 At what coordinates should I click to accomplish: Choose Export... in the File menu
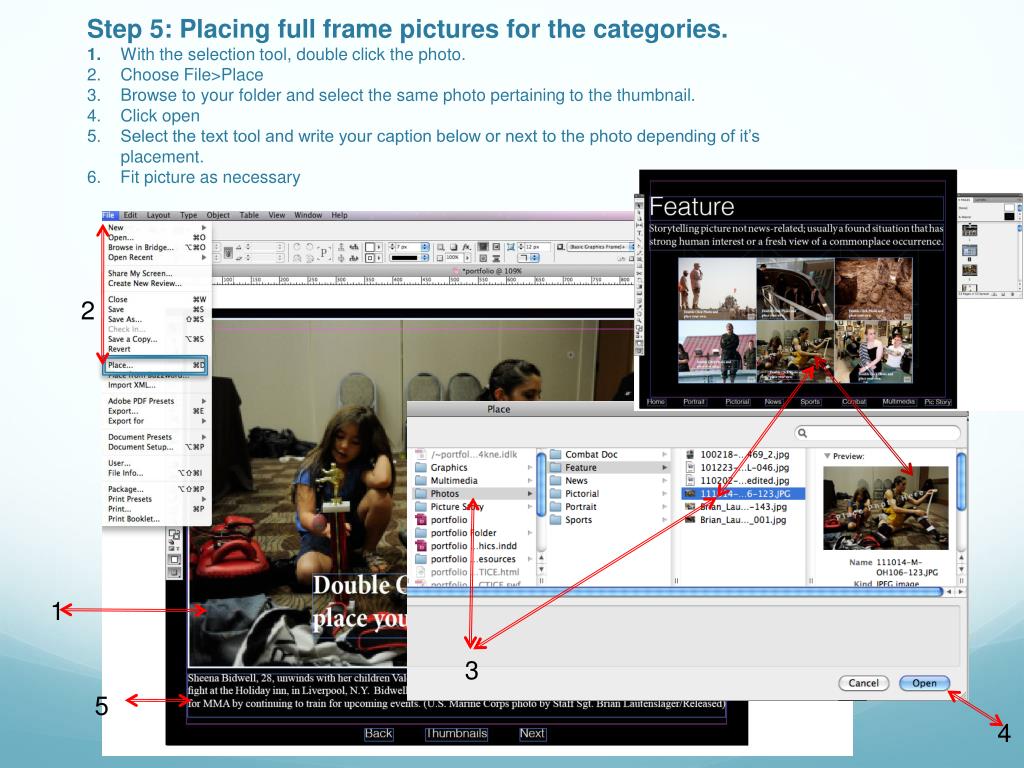tap(156, 411)
